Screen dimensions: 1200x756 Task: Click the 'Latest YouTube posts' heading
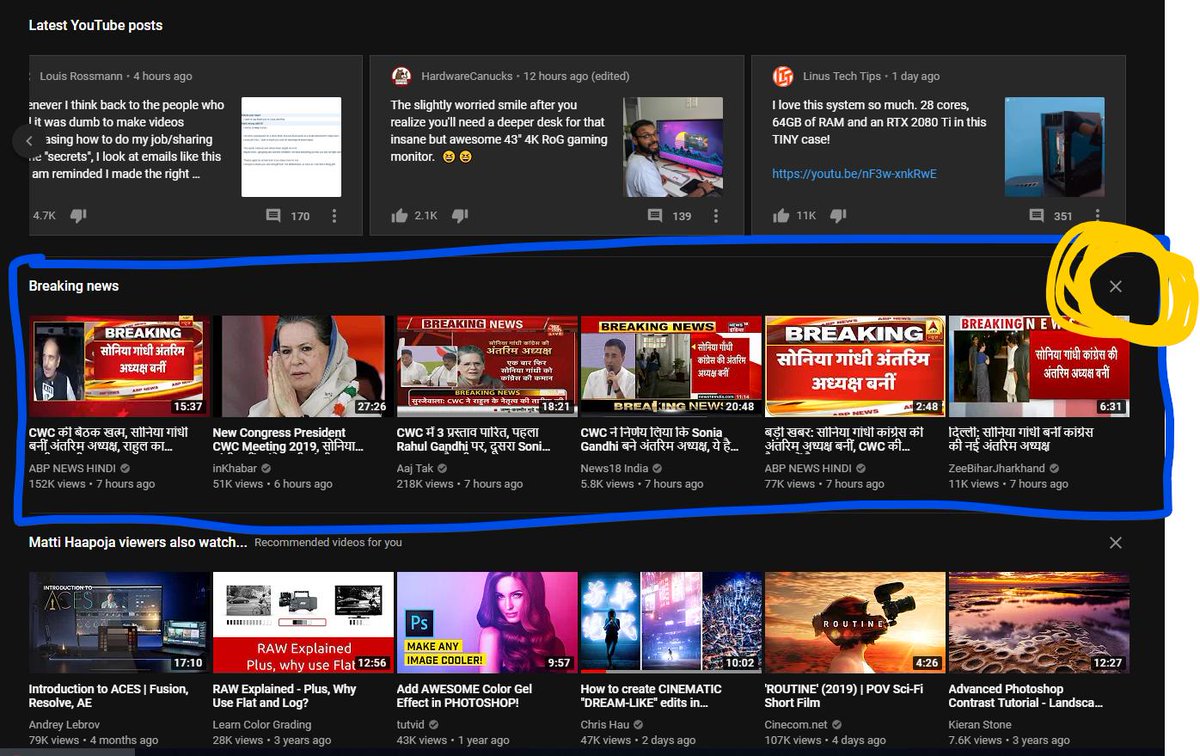tap(96, 25)
